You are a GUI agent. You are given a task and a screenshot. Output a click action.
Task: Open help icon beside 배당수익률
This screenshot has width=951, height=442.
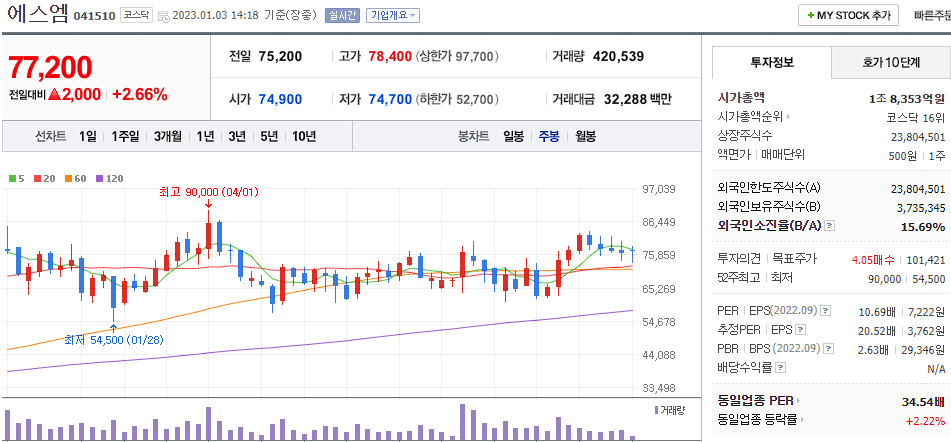pyautogui.click(x=781, y=367)
